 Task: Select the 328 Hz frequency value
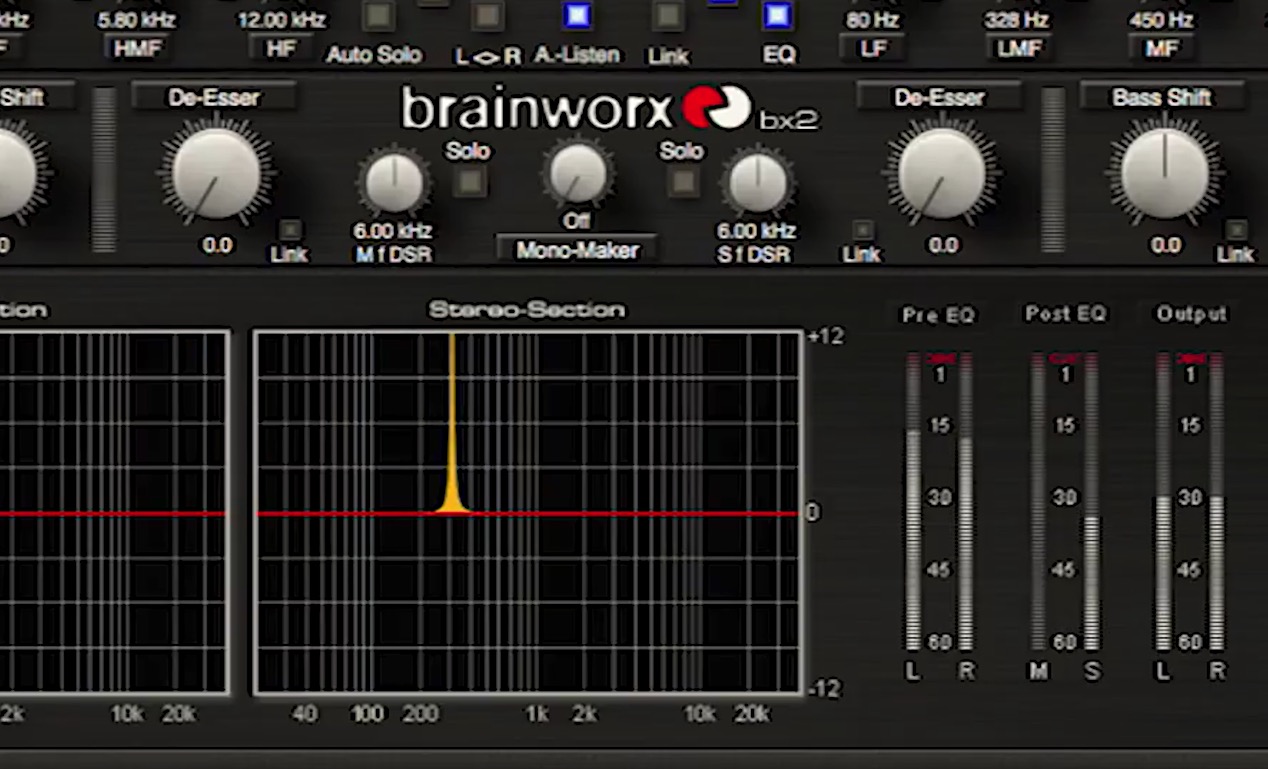click(x=1016, y=20)
